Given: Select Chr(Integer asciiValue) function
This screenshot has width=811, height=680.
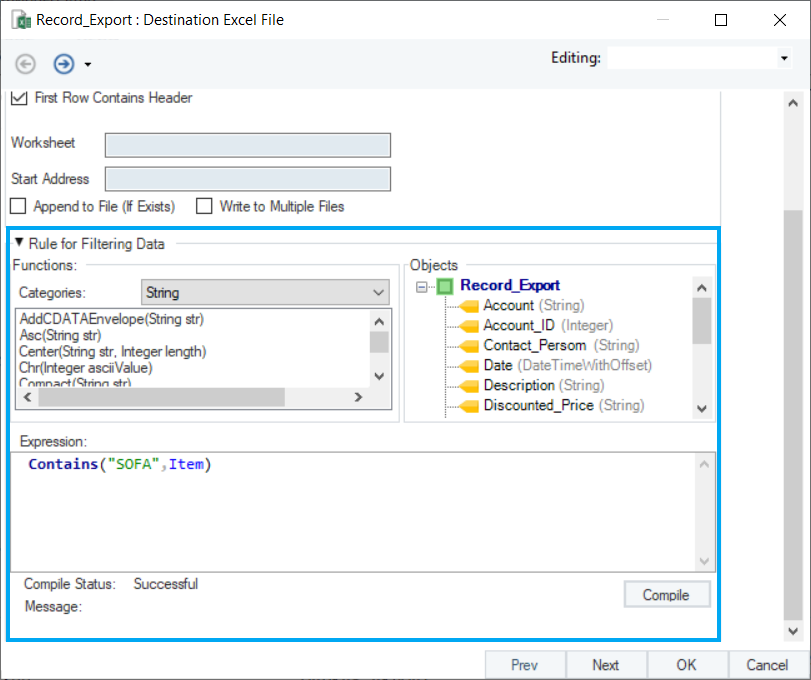Looking at the screenshot, I should point(86,368).
